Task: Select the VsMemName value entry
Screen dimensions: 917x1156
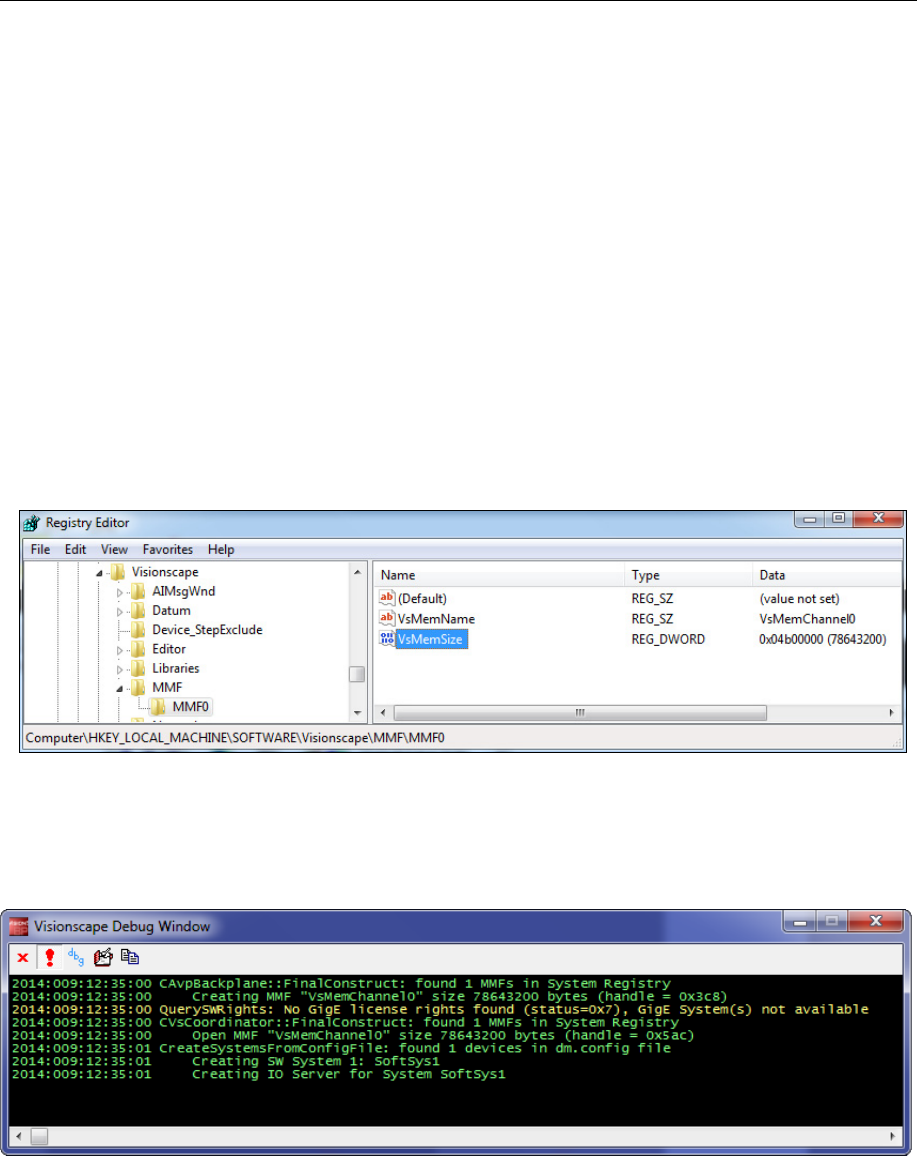Action: [x=436, y=619]
